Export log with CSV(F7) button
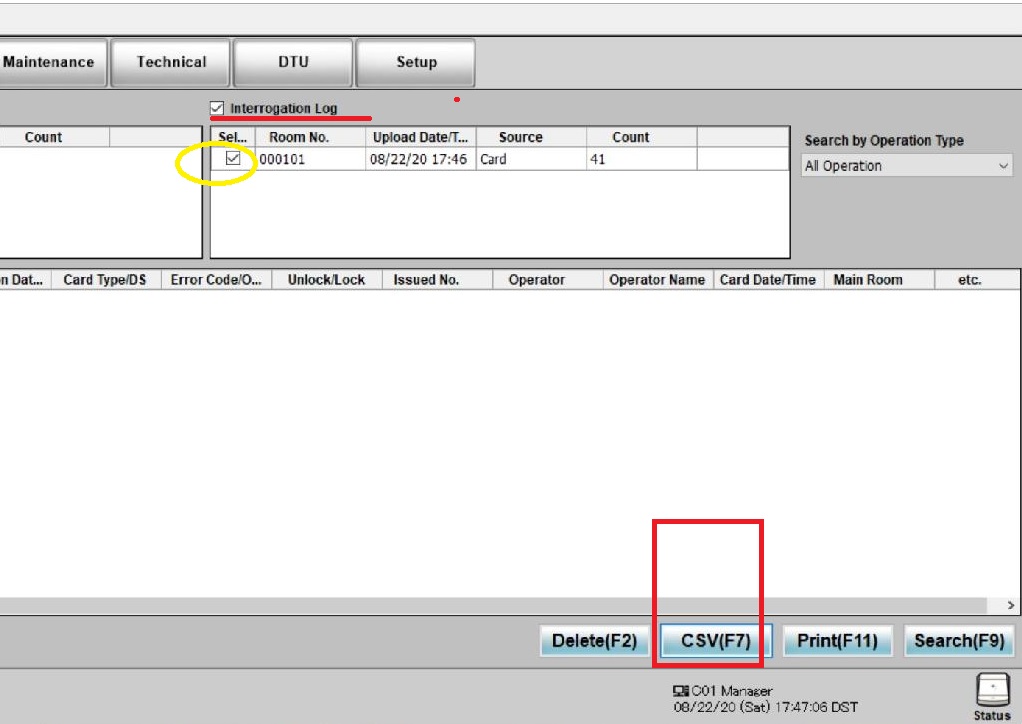The height and width of the screenshot is (724, 1022). 715,641
